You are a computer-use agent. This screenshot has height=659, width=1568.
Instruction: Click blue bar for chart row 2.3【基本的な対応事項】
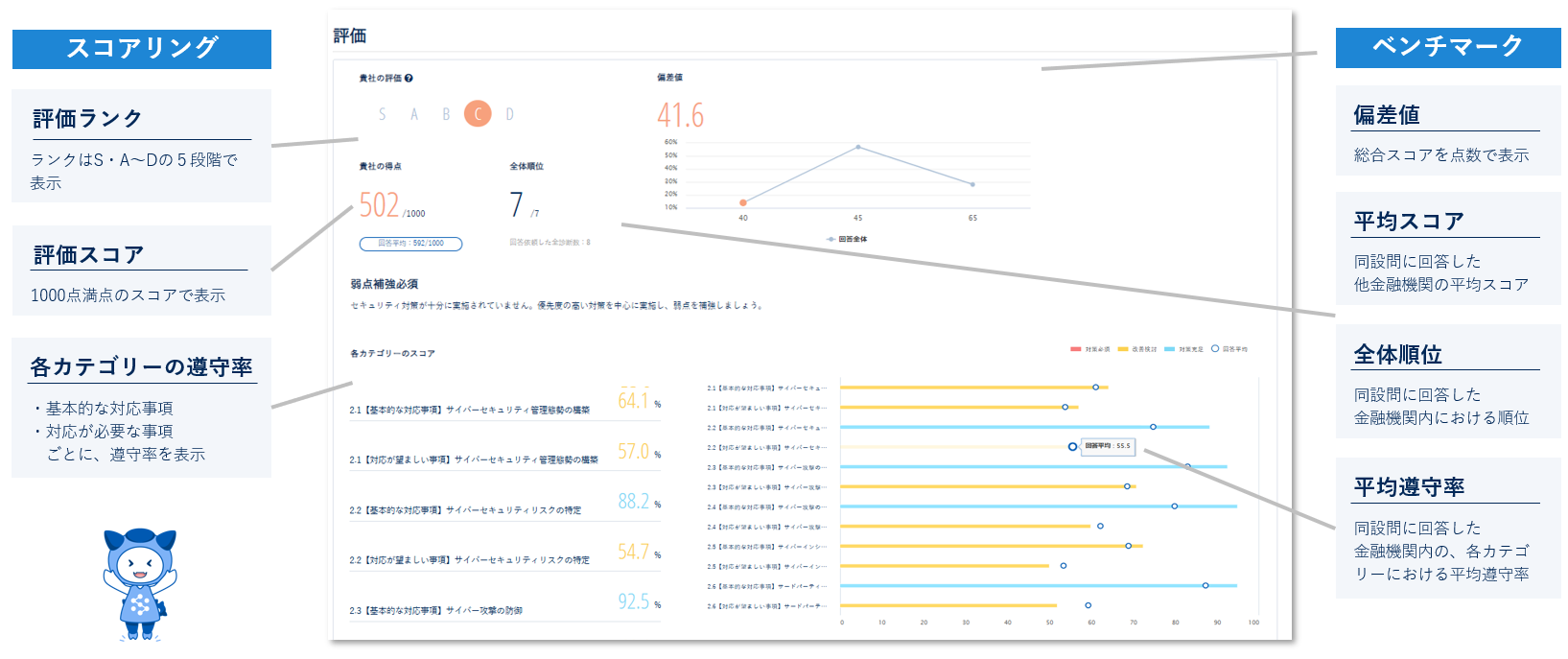[1034, 467]
